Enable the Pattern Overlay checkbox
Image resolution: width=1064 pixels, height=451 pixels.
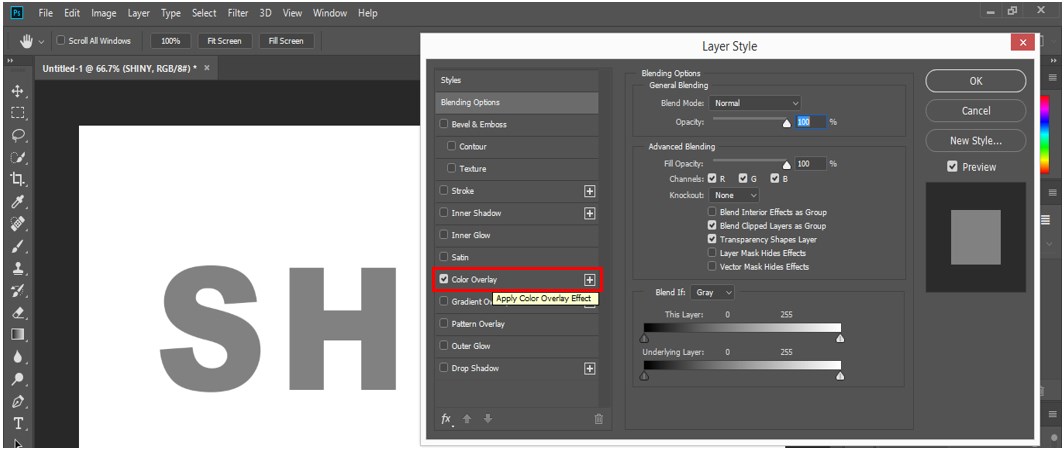pyautogui.click(x=444, y=323)
